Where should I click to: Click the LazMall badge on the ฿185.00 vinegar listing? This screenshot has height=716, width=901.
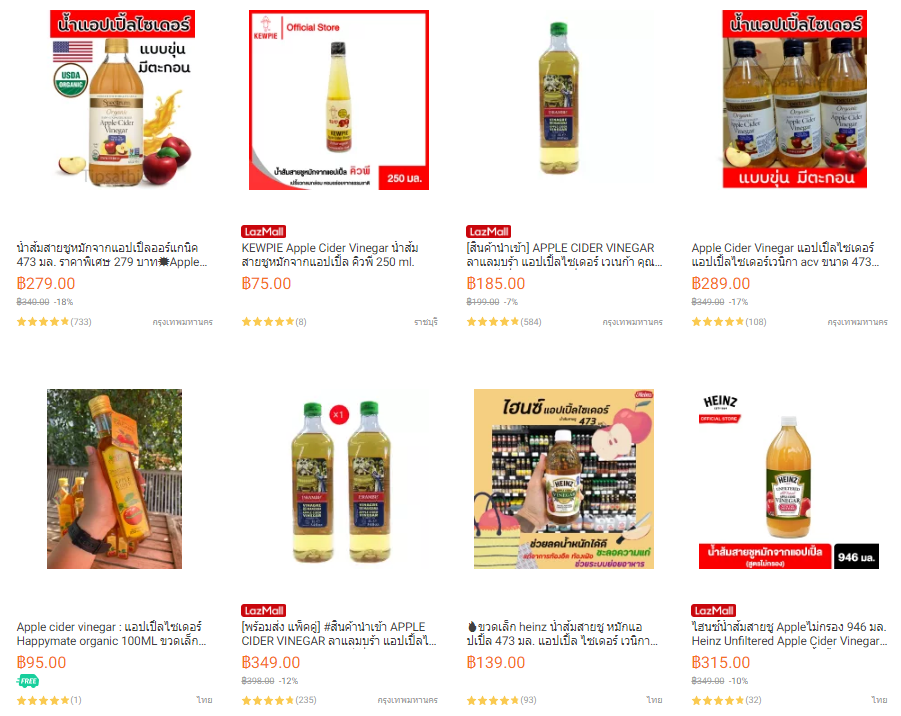488,232
